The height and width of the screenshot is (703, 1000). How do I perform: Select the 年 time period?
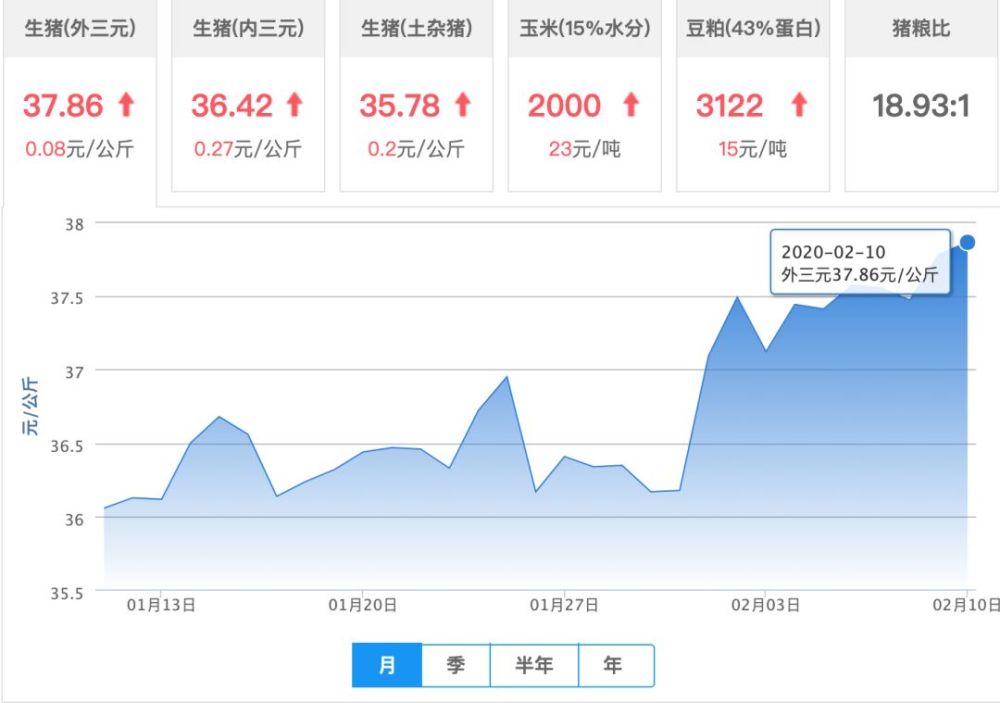[x=614, y=664]
